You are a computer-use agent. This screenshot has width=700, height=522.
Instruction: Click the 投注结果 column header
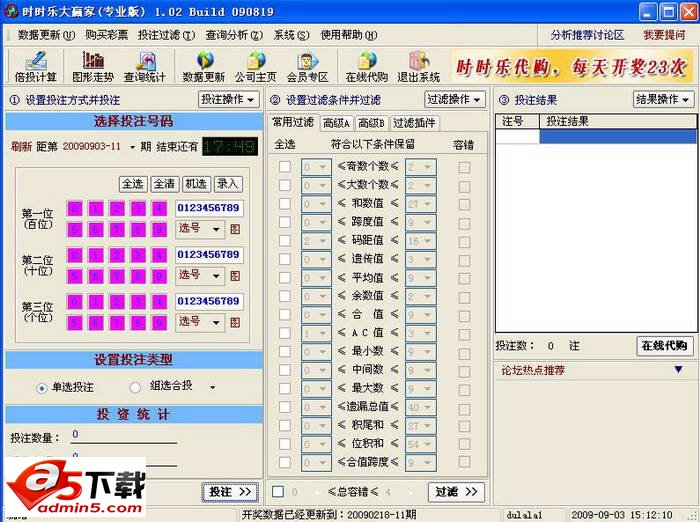(x=618, y=121)
